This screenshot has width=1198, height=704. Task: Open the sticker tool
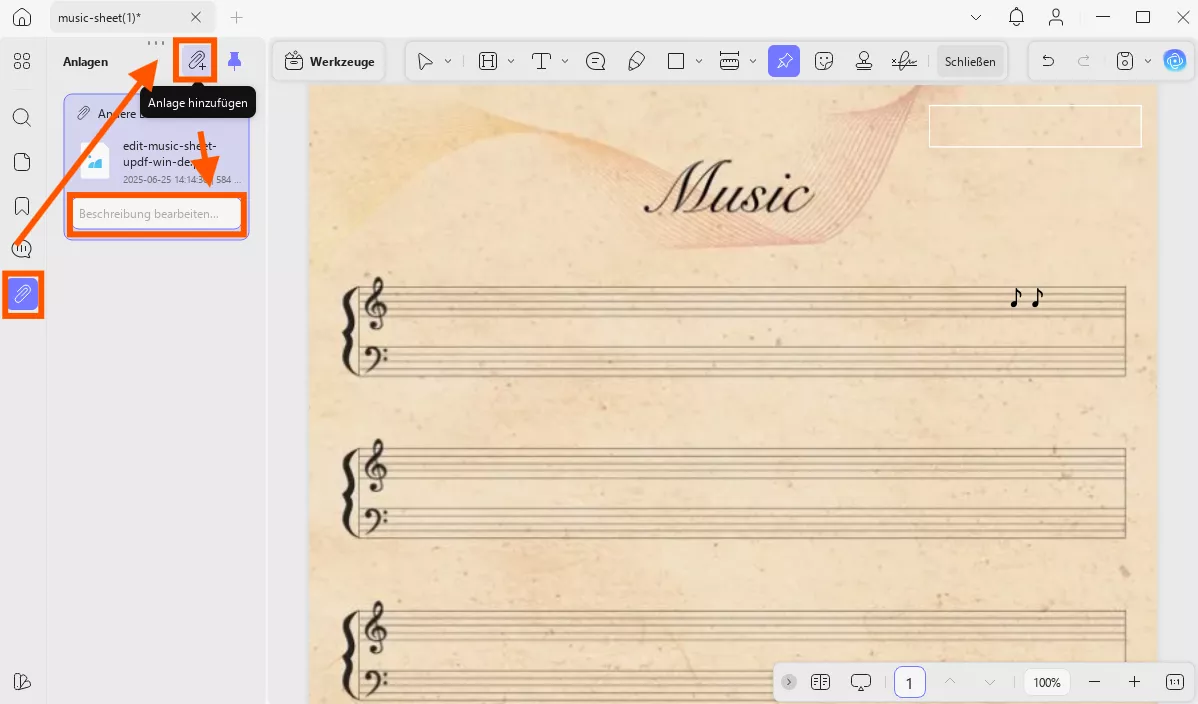point(824,61)
